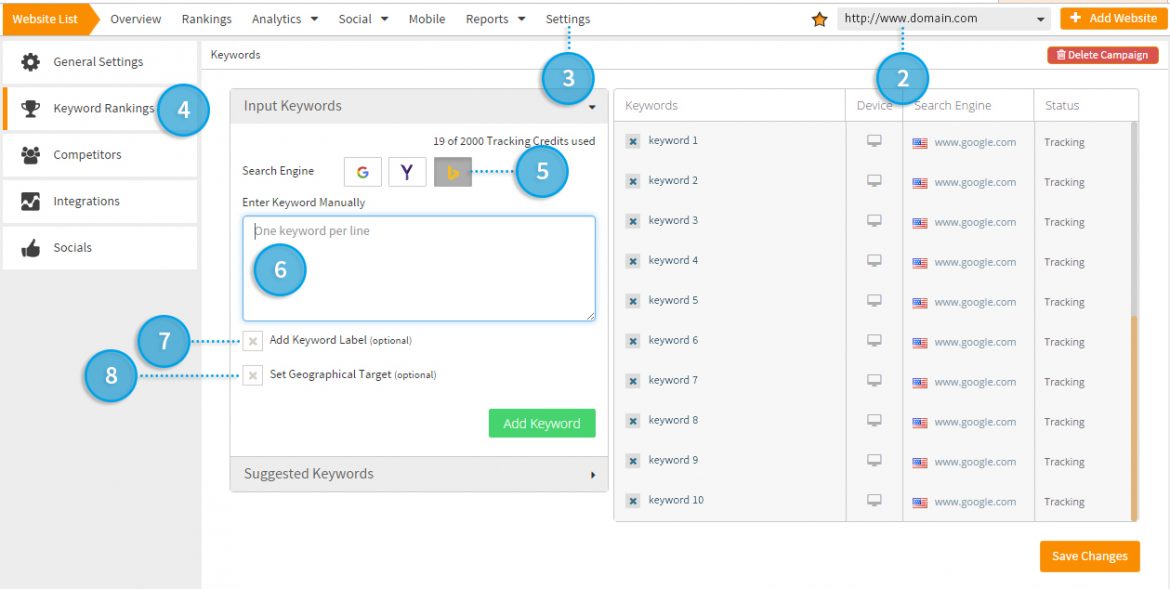Screen dimensions: 1170x589
Task: Remove keyword 5 with its X icon
Action: 633,301
